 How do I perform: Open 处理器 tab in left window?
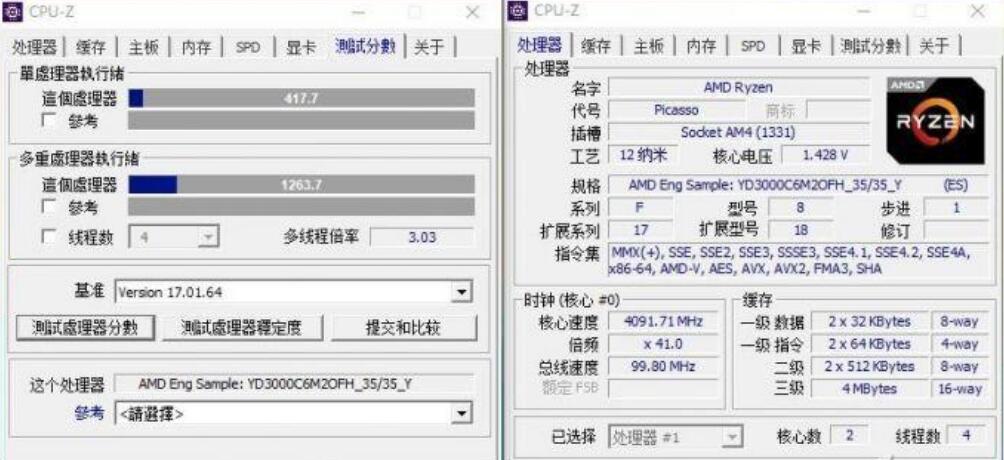pos(35,47)
